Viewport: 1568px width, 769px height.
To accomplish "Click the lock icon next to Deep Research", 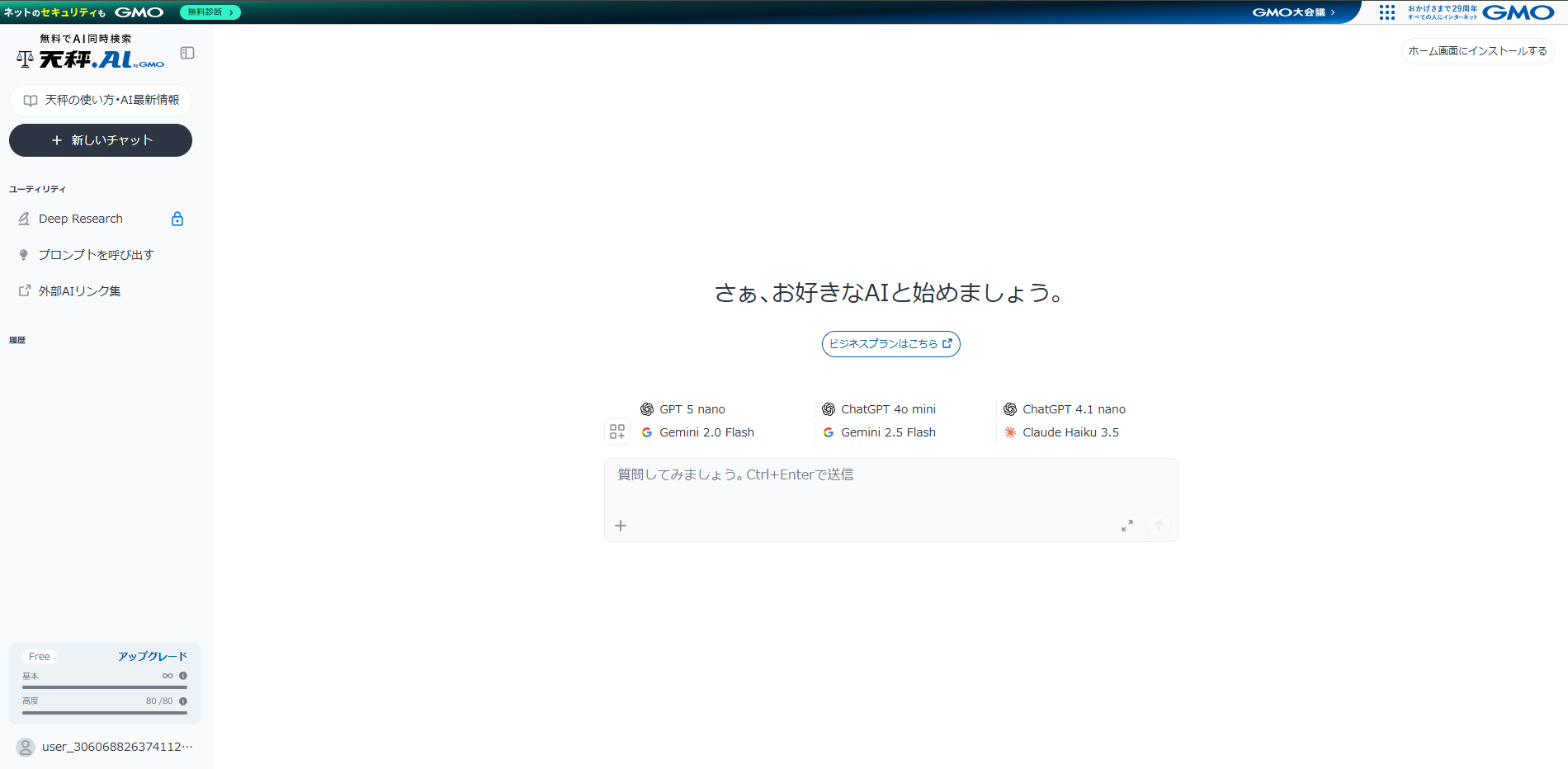I will click(x=177, y=218).
